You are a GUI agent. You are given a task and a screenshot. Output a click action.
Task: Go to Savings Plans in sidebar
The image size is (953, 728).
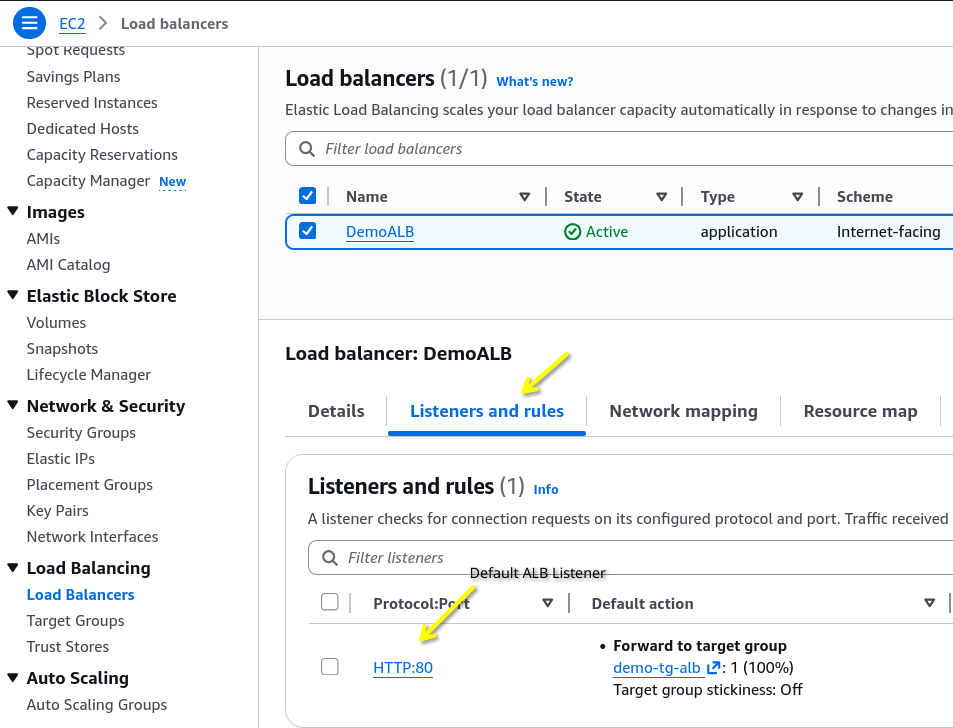[x=74, y=77]
